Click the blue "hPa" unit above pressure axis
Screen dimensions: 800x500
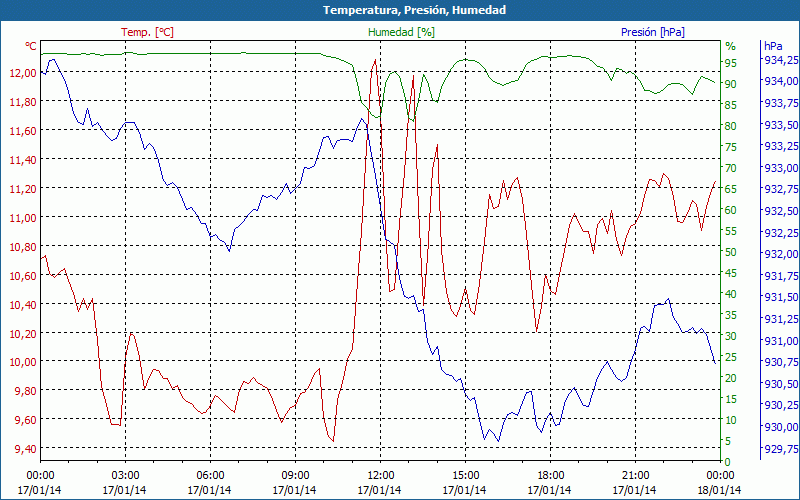click(x=773, y=46)
